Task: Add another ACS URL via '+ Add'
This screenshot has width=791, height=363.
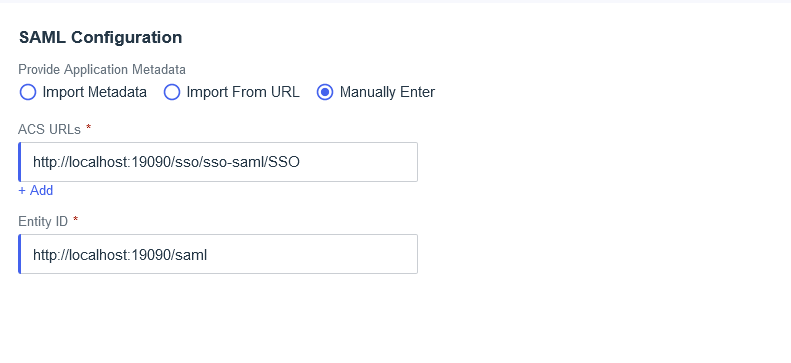Action: (35, 190)
